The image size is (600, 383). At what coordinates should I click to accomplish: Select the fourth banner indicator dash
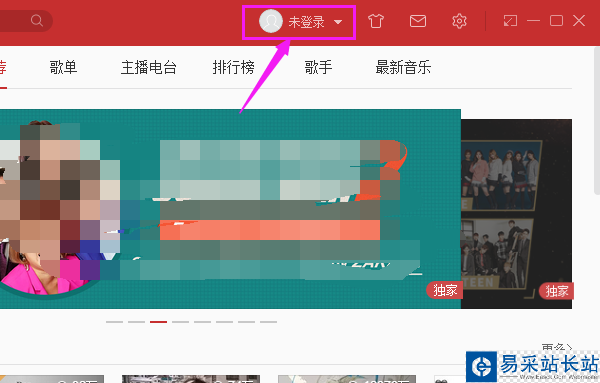point(180,322)
